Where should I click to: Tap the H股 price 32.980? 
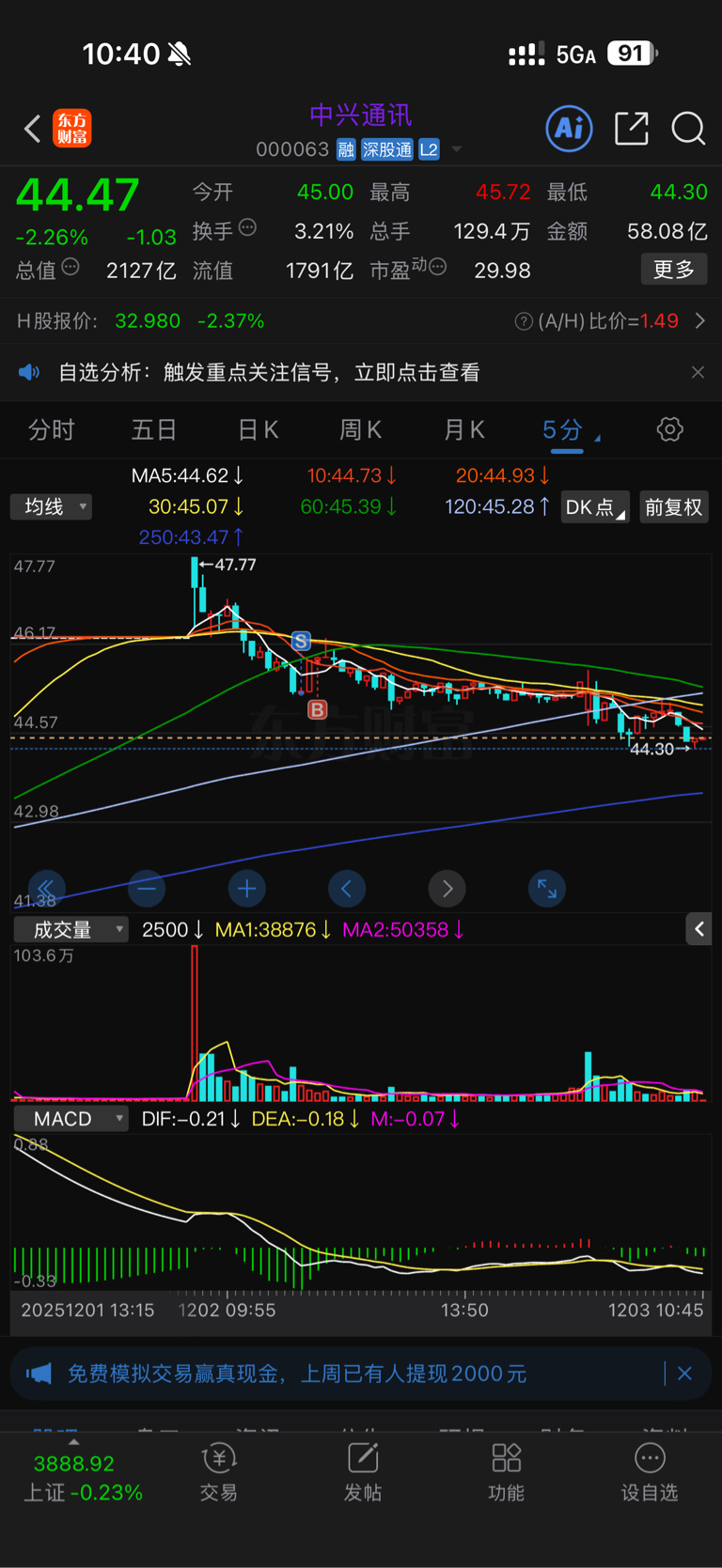point(148,321)
